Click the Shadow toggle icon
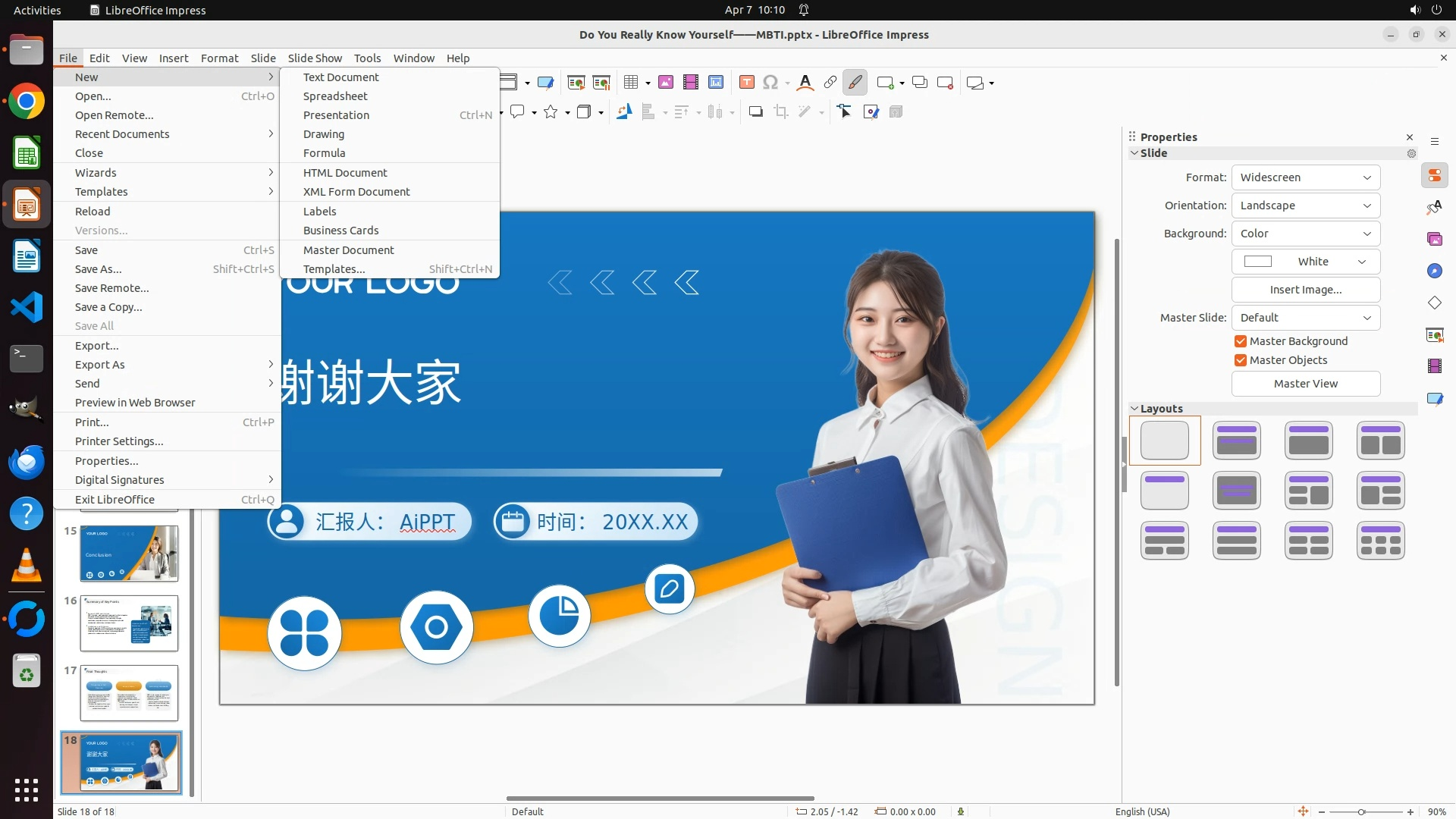Screen dimensions: 1456x819 coord(755,111)
